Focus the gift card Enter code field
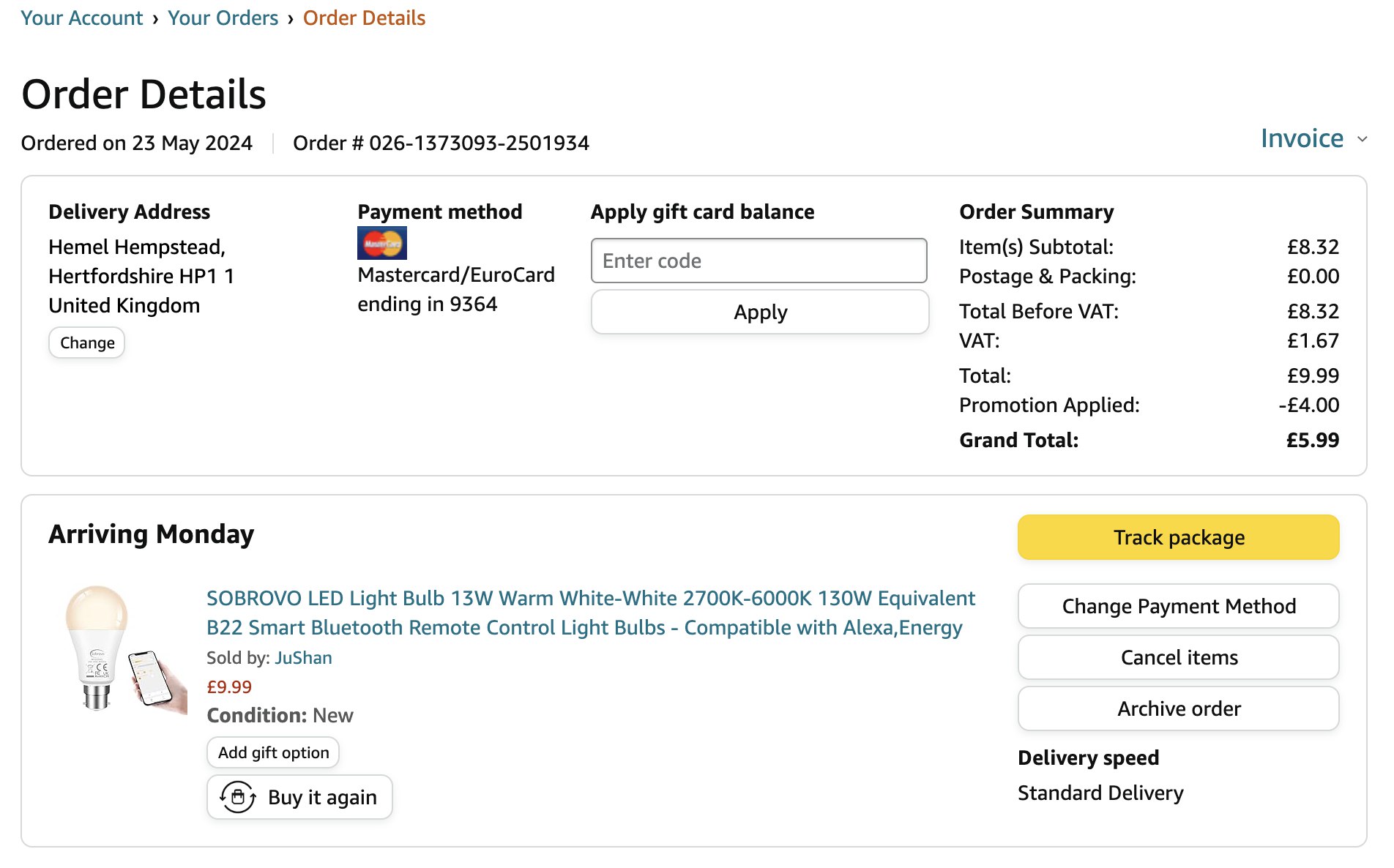This screenshot has width=1394, height=868. (x=758, y=261)
